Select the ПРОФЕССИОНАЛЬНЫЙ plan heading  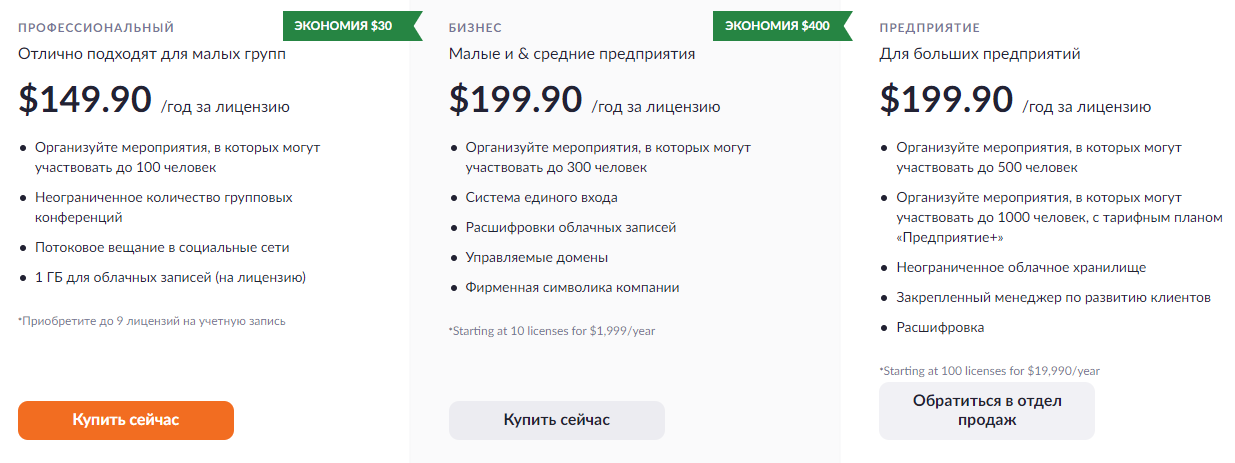(96, 28)
